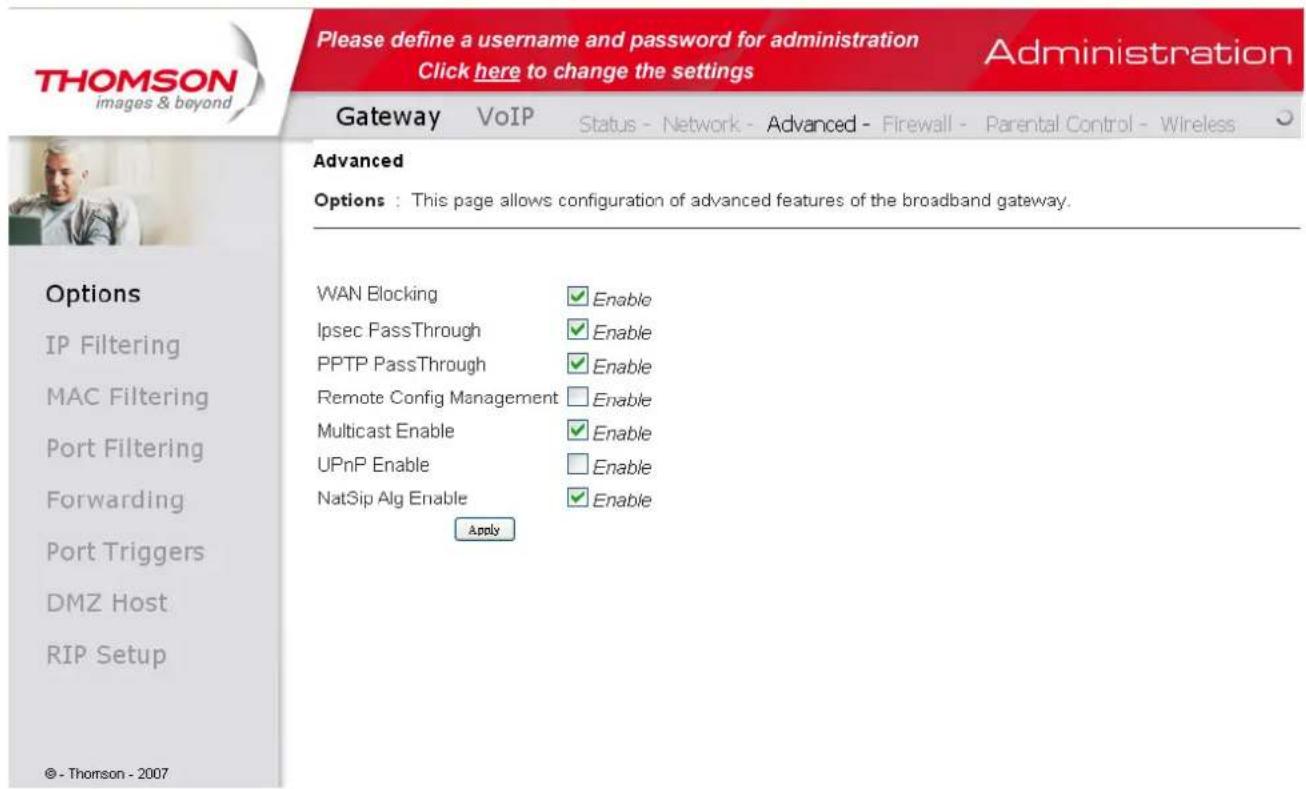Toggle the WAN Blocking checkbox
The width and height of the screenshot is (1306, 789).
(x=576, y=296)
